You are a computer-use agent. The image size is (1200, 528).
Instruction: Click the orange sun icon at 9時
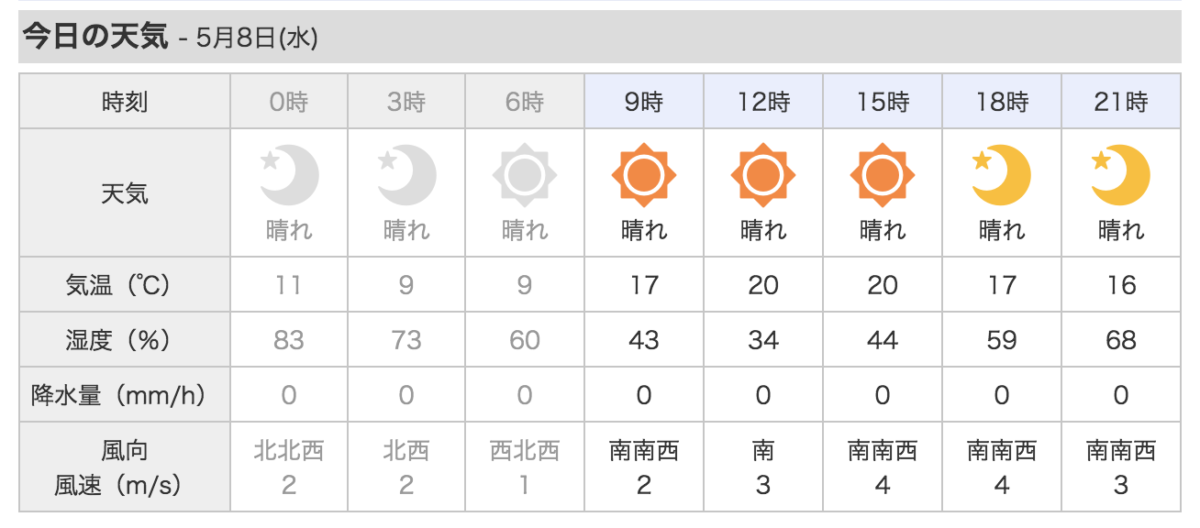[x=644, y=176]
